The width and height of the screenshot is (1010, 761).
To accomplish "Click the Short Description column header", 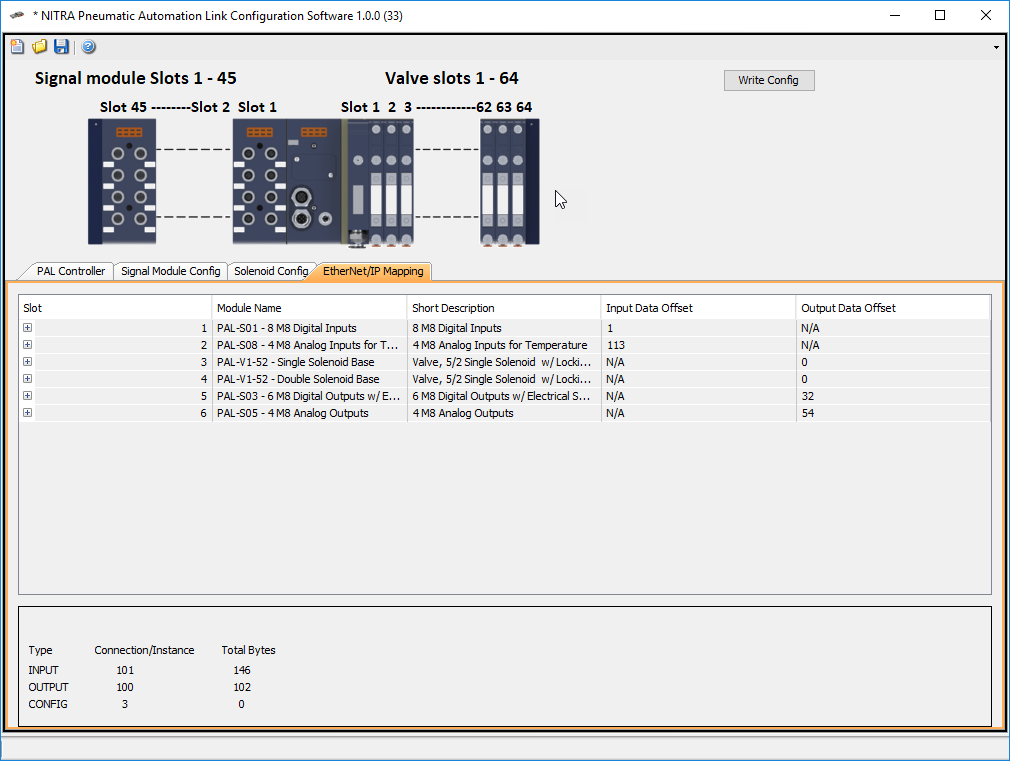I will click(504, 308).
